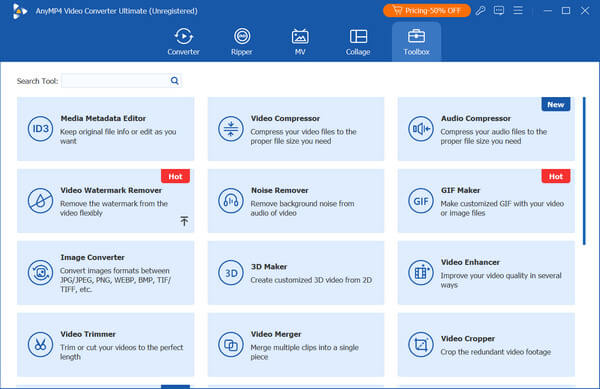Viewport: 600px width, 389px height.
Task: Click the Noise Remover headphone icon
Action: (231, 201)
